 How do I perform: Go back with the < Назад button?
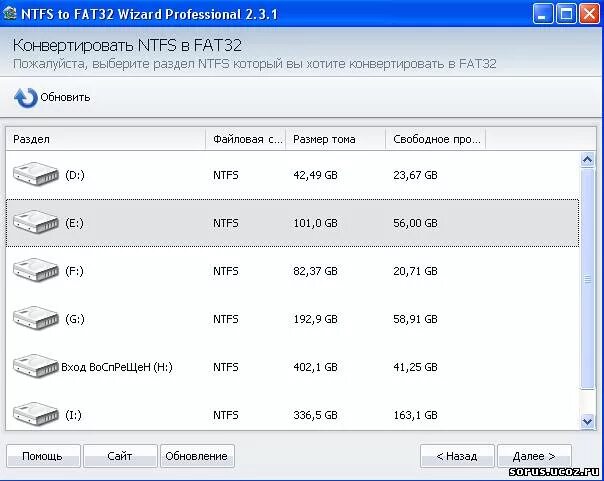457,456
